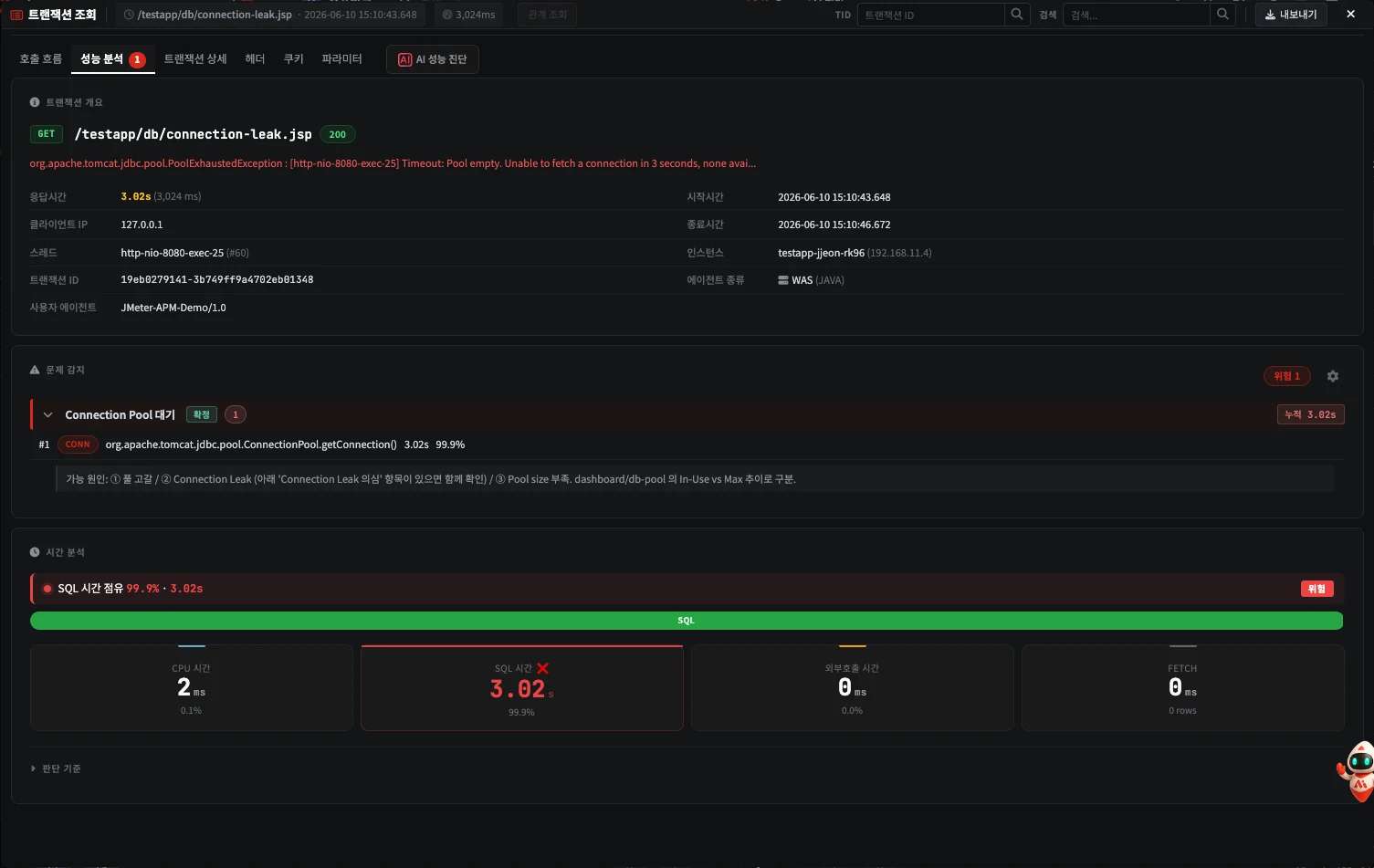Click the 내보내기 export button
This screenshot has height=868, width=1374.
tap(1291, 15)
